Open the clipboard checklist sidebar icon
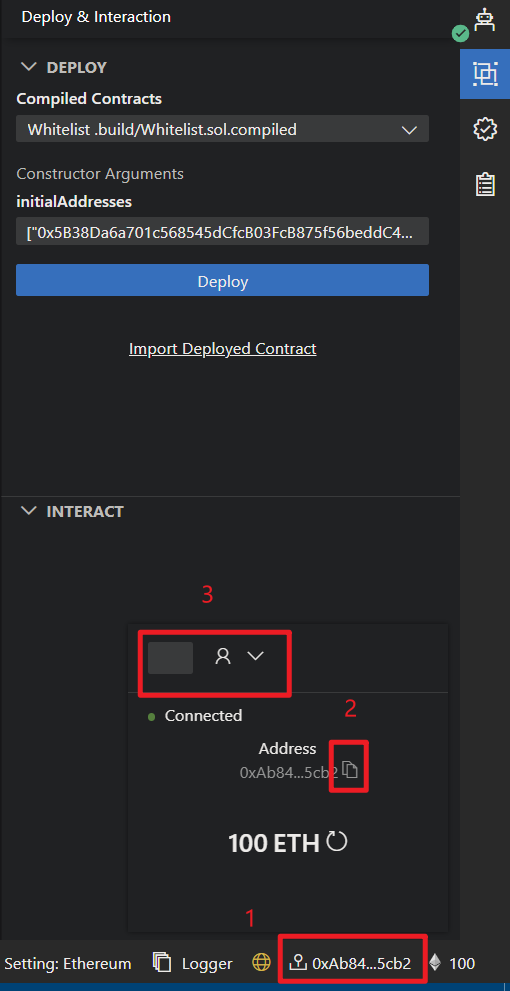510x991 pixels. click(x=485, y=185)
